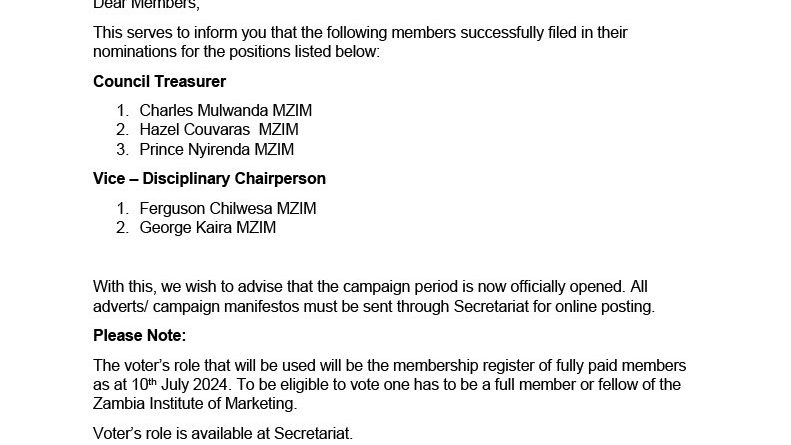Click on George Kaira MZIM entry

pyautogui.click(x=207, y=227)
